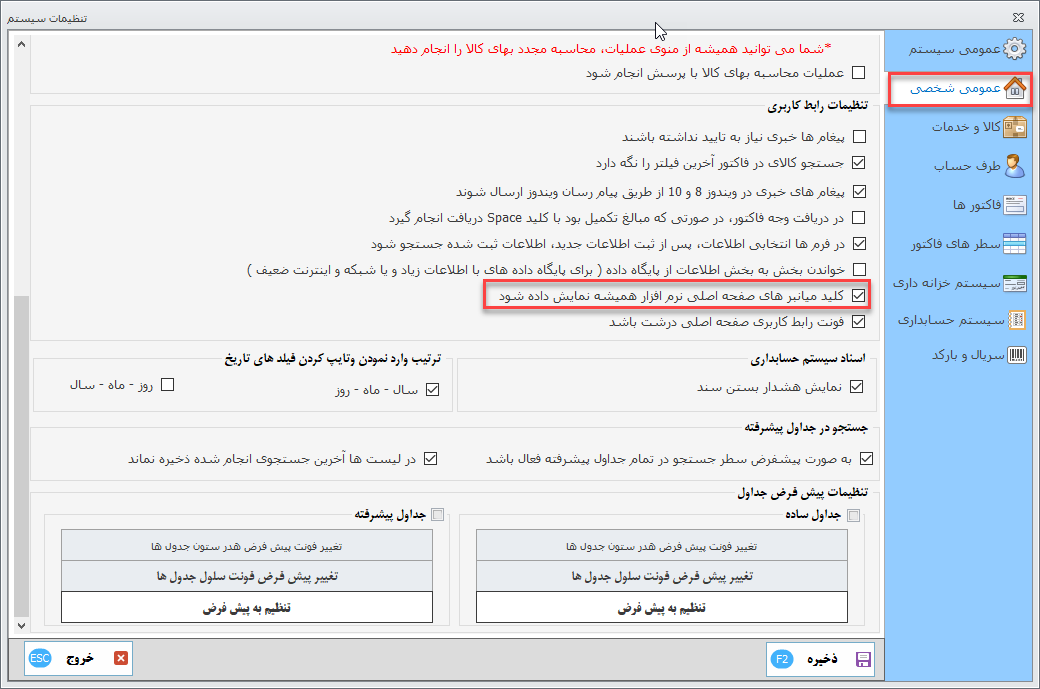1040x689 pixels.
Task: Select the table icon for سطر های فاکتور
Action: 1014,244
